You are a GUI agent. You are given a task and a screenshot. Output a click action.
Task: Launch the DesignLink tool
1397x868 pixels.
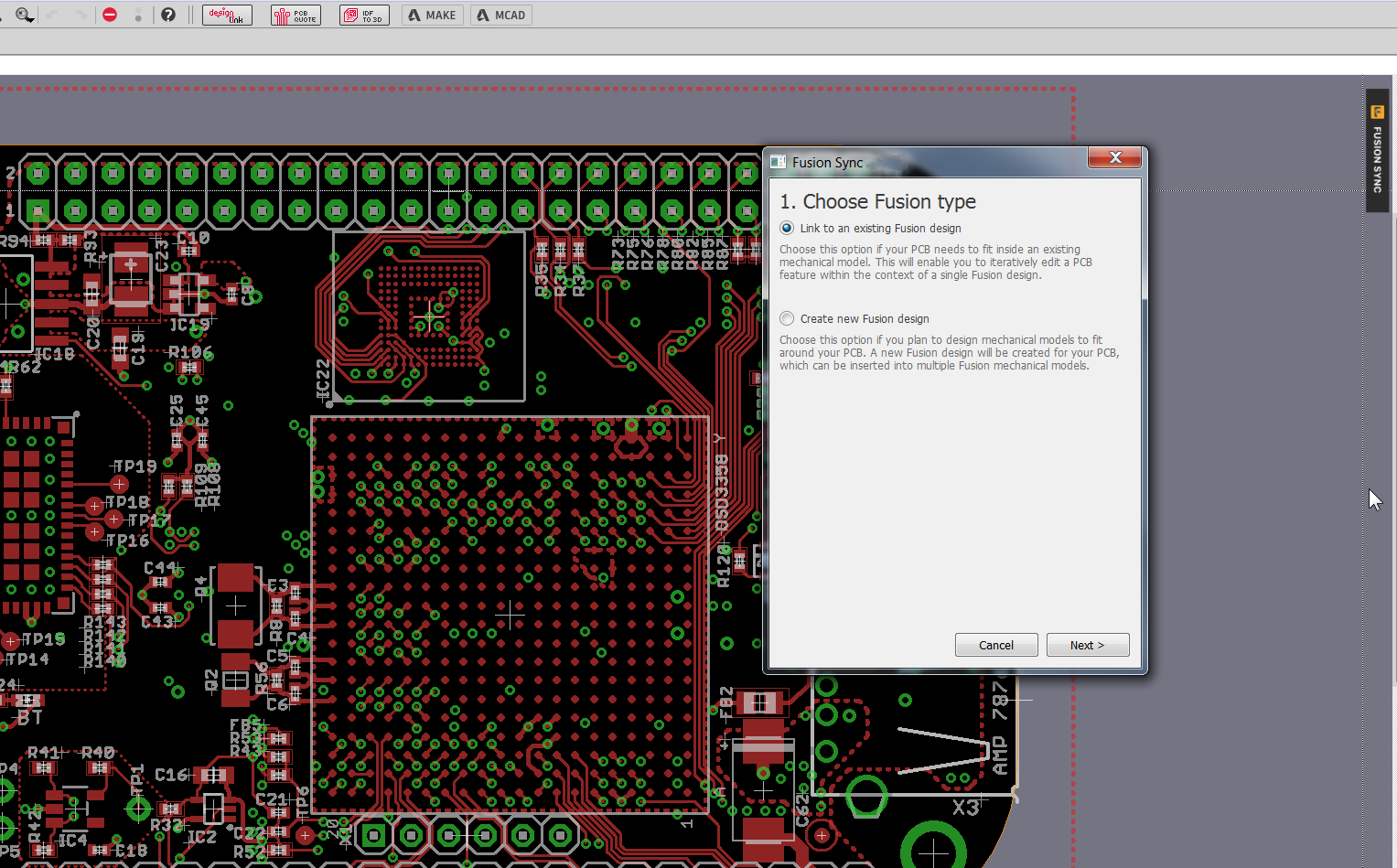227,16
